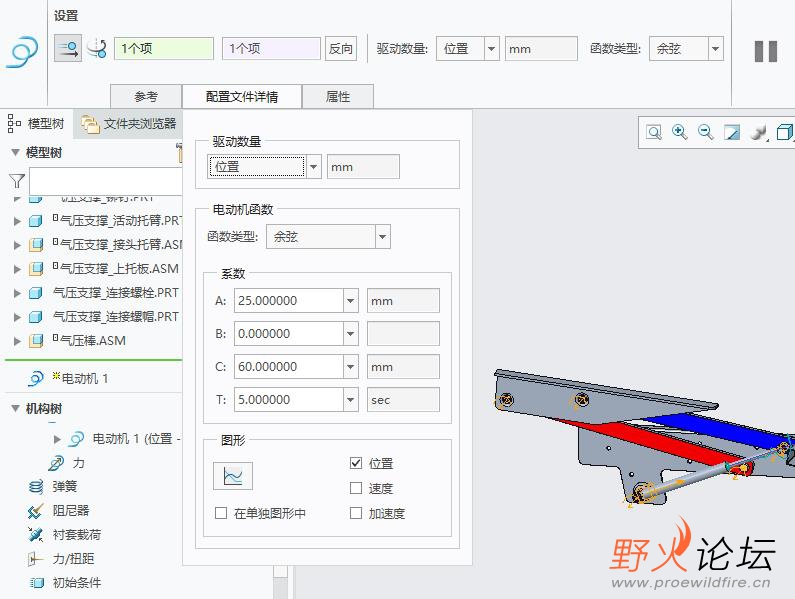Viewport: 795px width, 599px height.
Task: Select 力 item in mechanism tree
Action: click(79, 463)
